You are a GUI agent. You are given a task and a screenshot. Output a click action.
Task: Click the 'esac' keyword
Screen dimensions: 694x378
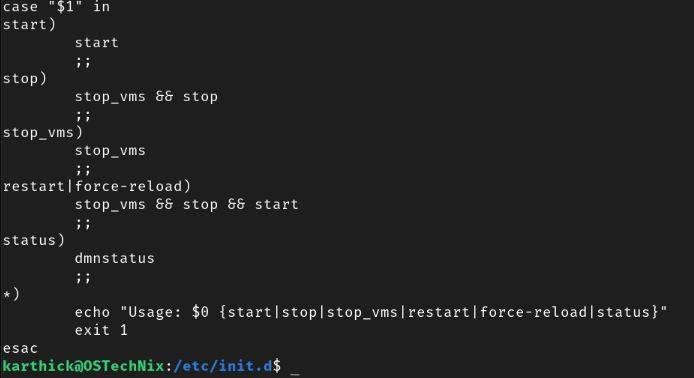[x=20, y=348]
